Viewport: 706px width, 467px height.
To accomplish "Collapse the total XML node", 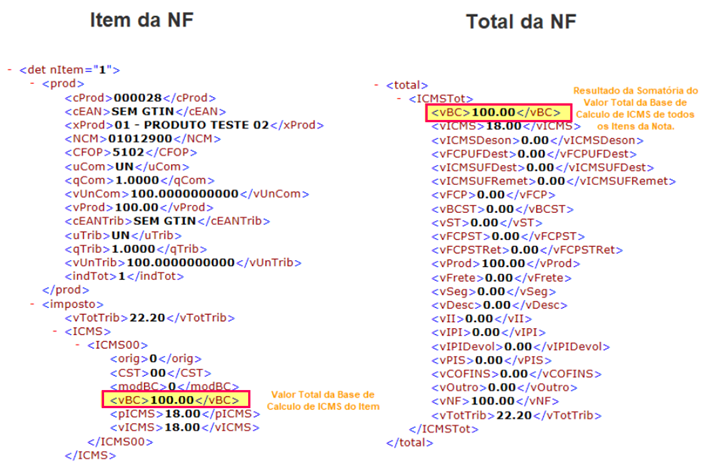I will [x=376, y=86].
